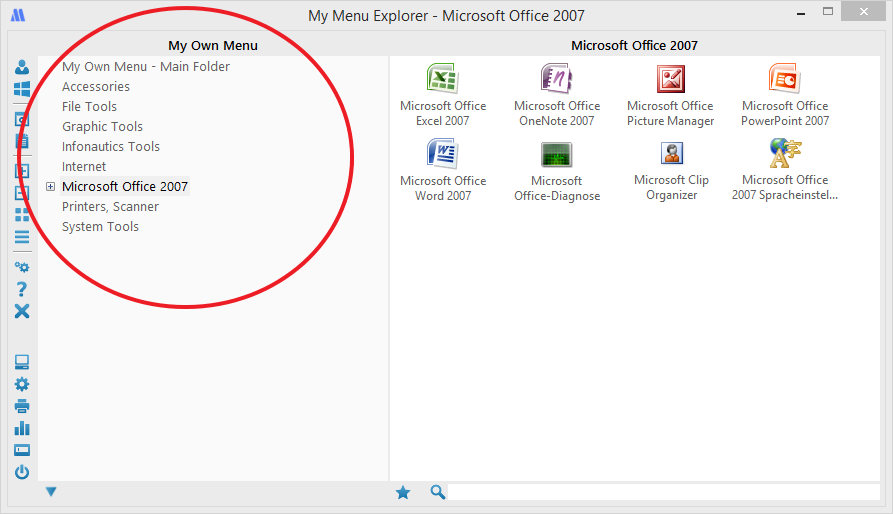Open Microsoft Office OneNote 2007
This screenshot has width=893, height=514.
556,96
